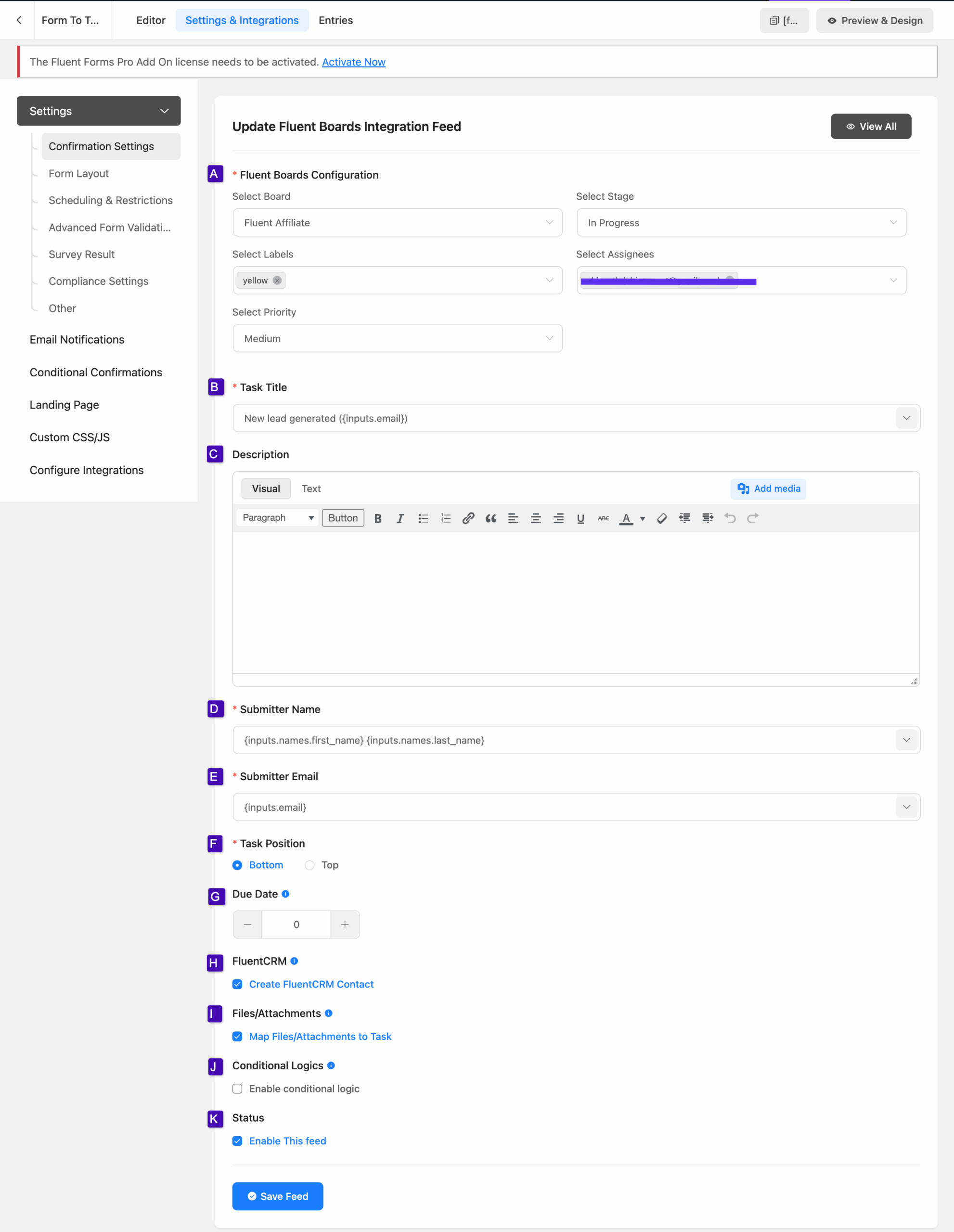The height and width of the screenshot is (1232, 954).
Task: Undo the last change in the editor
Action: point(730,518)
